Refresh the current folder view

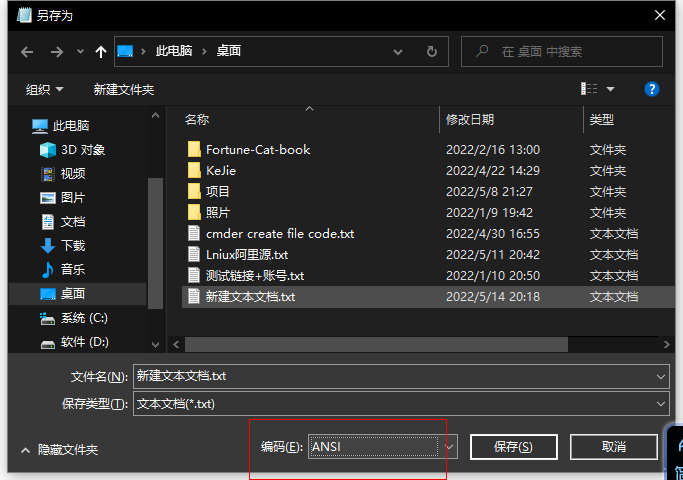tap(432, 52)
